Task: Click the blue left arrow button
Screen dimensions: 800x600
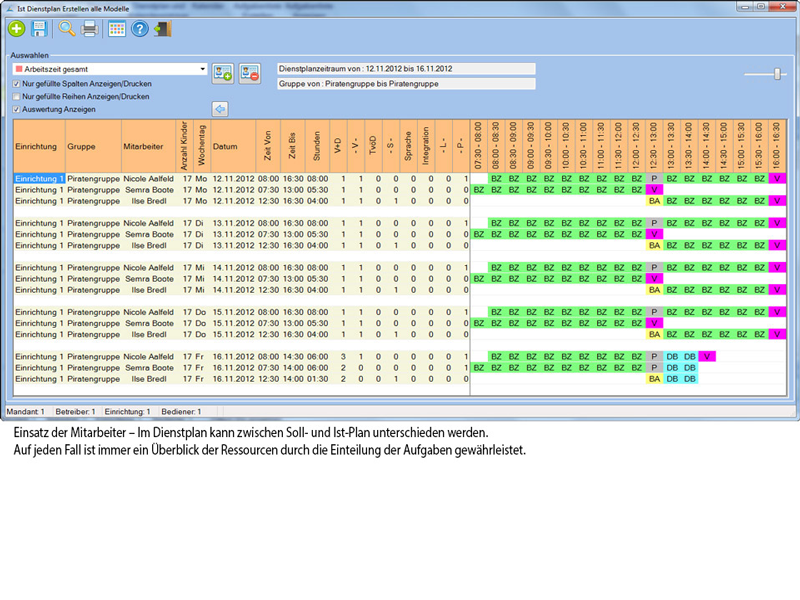Action: coord(220,109)
